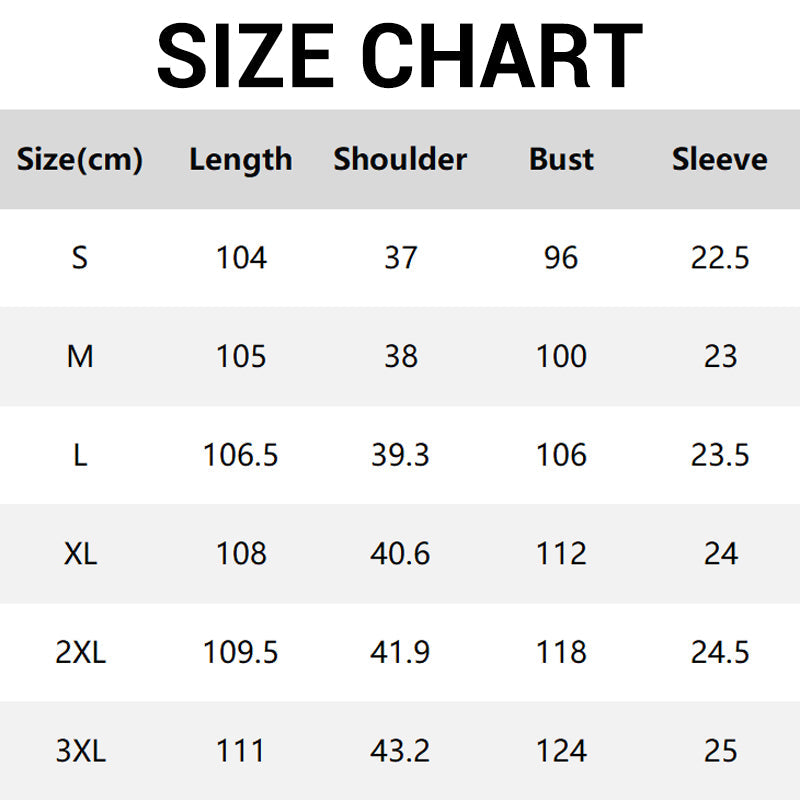Click the 2XL size row label
800x800 pixels.
[x=80, y=652]
